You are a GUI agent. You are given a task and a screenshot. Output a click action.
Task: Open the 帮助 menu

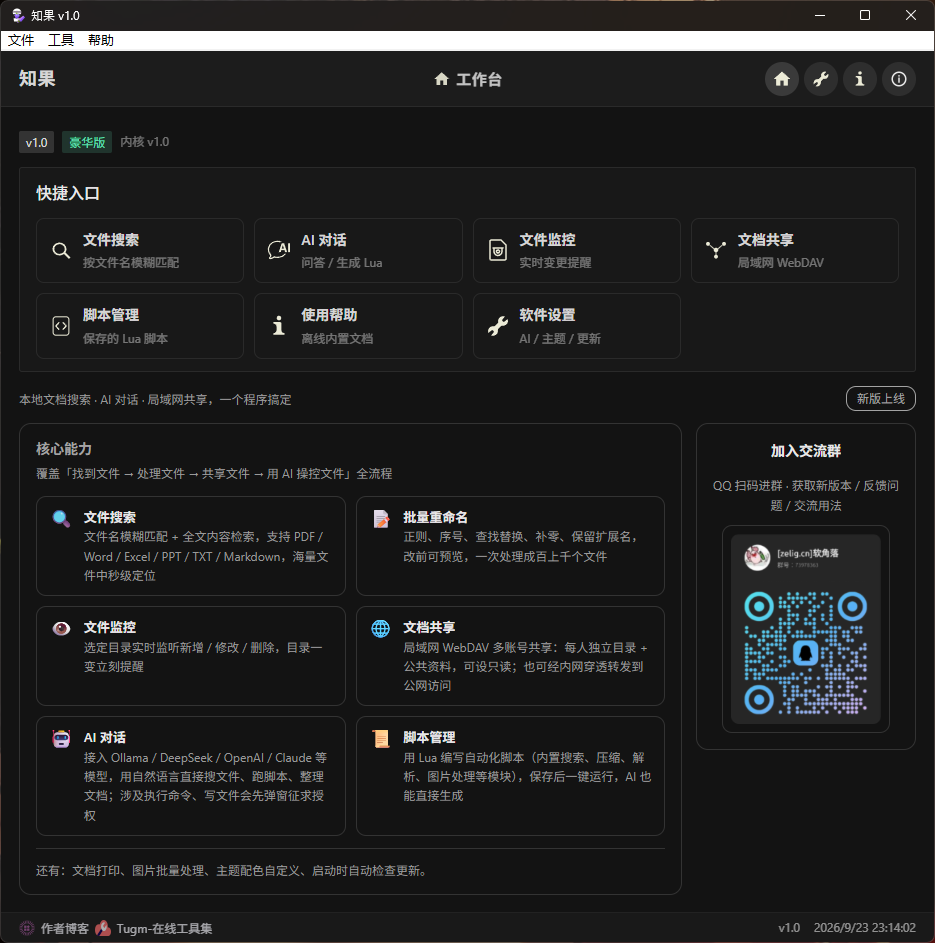100,40
